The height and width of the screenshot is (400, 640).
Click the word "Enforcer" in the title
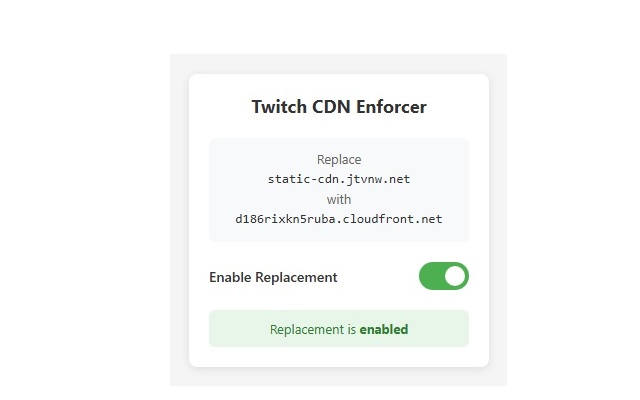391,107
